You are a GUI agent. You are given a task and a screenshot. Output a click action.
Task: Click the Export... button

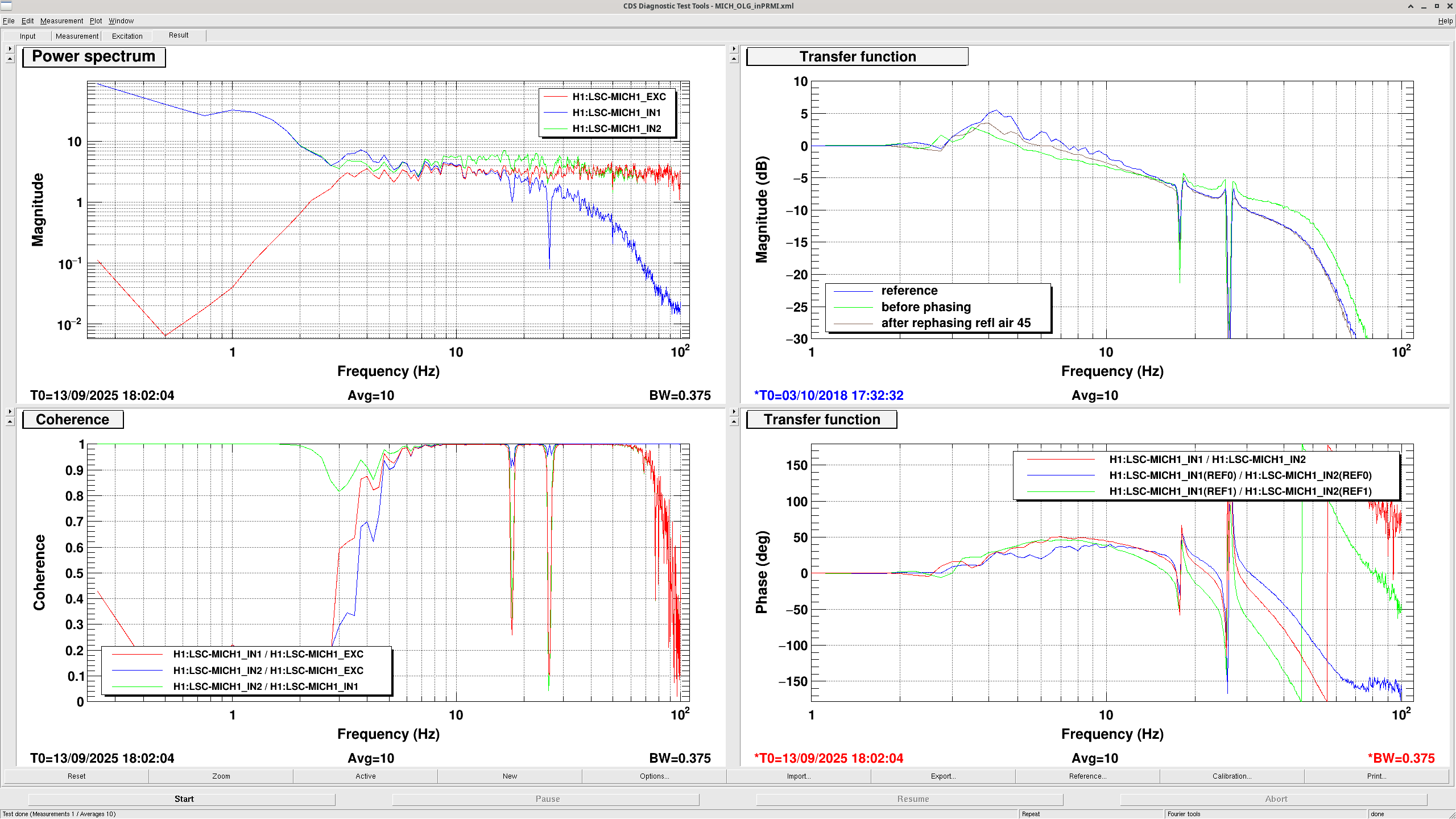(x=942, y=776)
